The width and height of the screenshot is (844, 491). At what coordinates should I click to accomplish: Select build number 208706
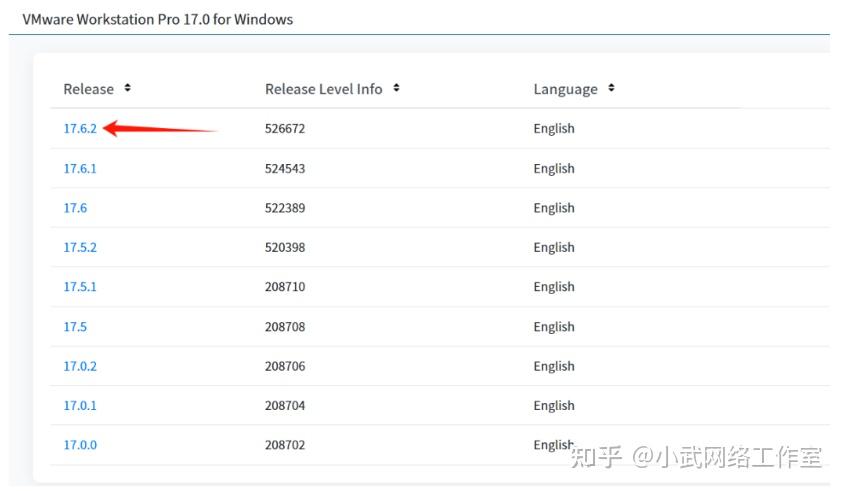(x=285, y=366)
